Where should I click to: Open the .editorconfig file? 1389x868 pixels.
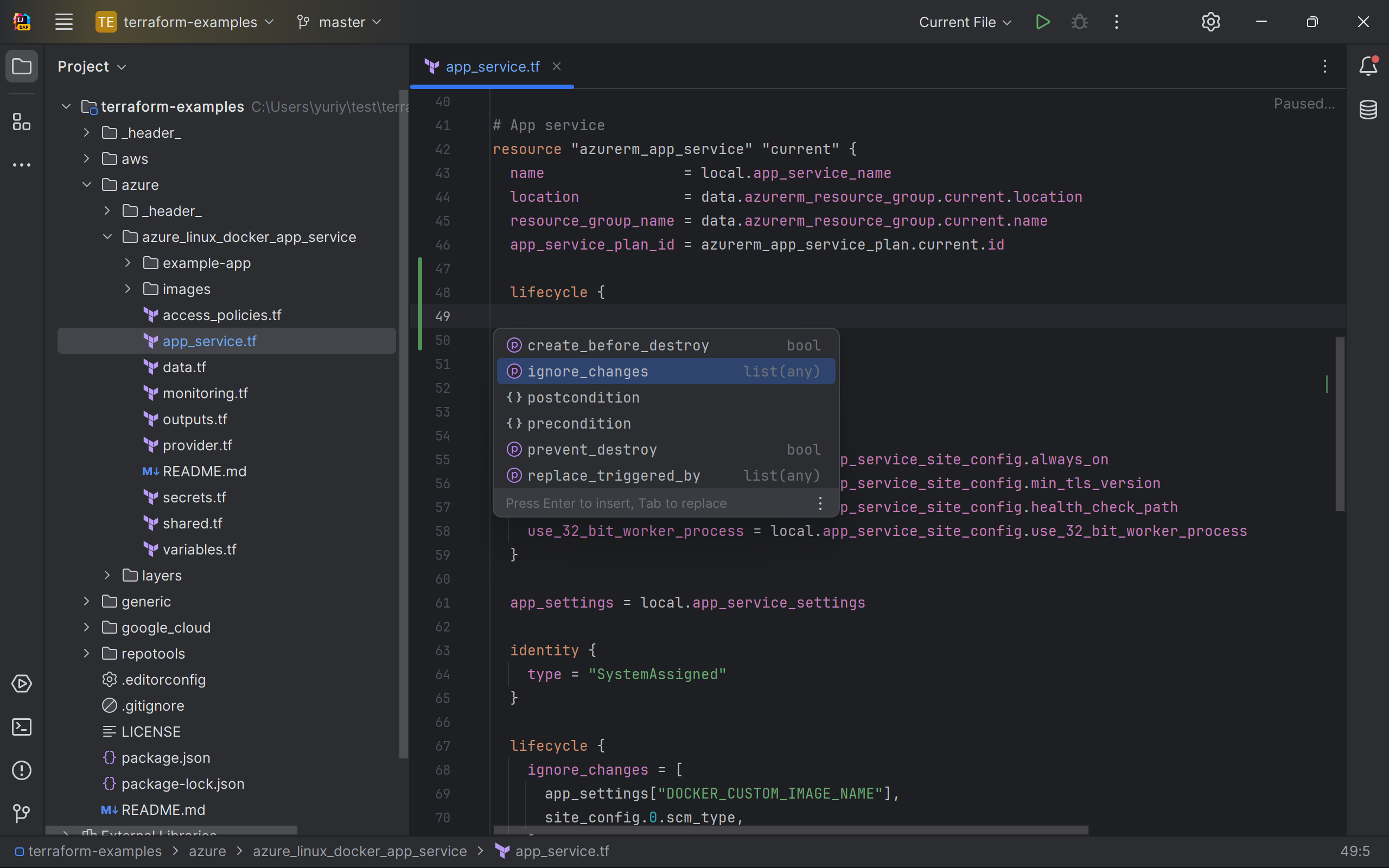pos(163,680)
